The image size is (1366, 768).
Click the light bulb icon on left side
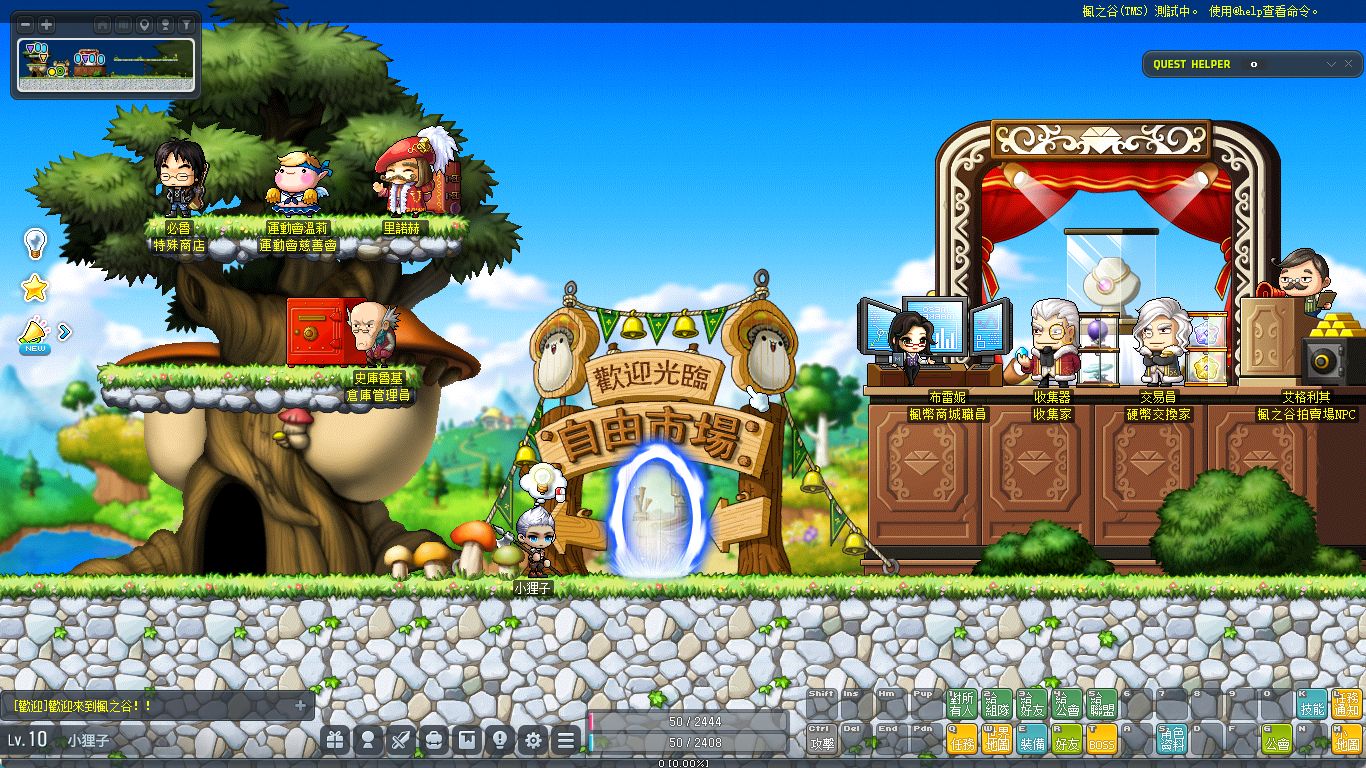35,242
